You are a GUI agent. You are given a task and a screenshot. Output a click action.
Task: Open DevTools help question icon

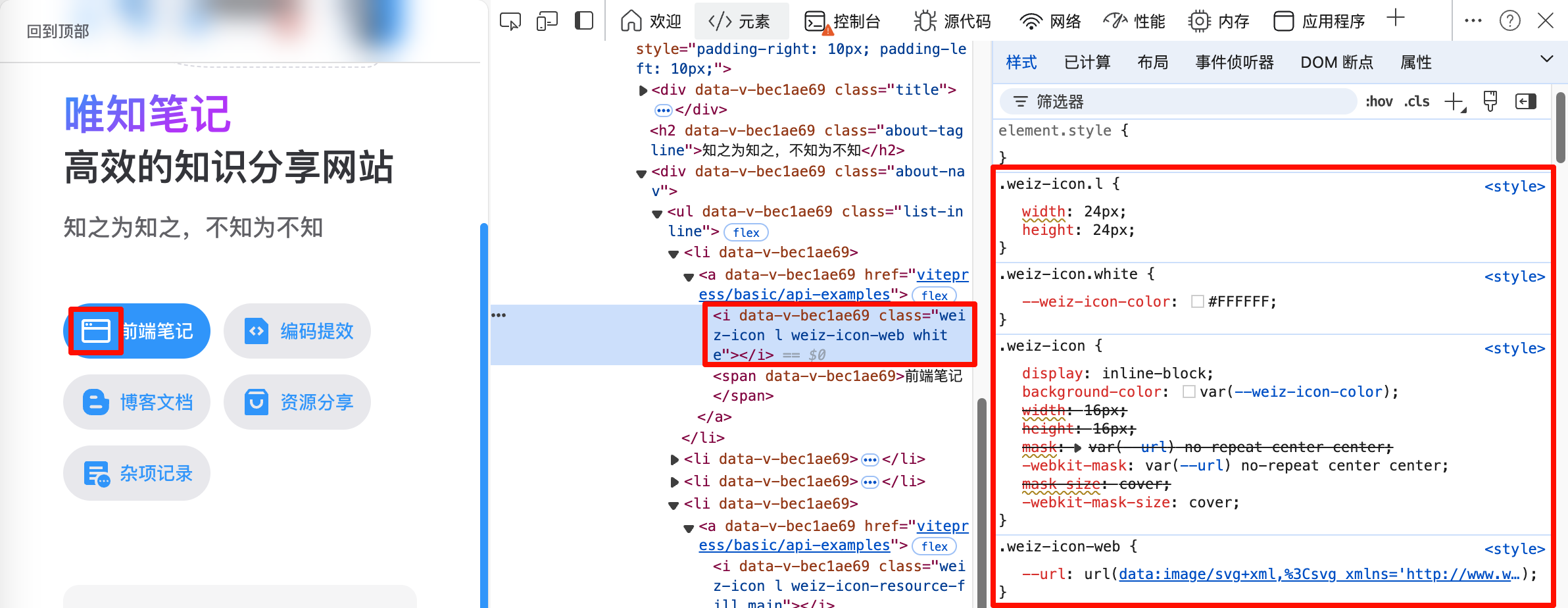pyautogui.click(x=1510, y=21)
